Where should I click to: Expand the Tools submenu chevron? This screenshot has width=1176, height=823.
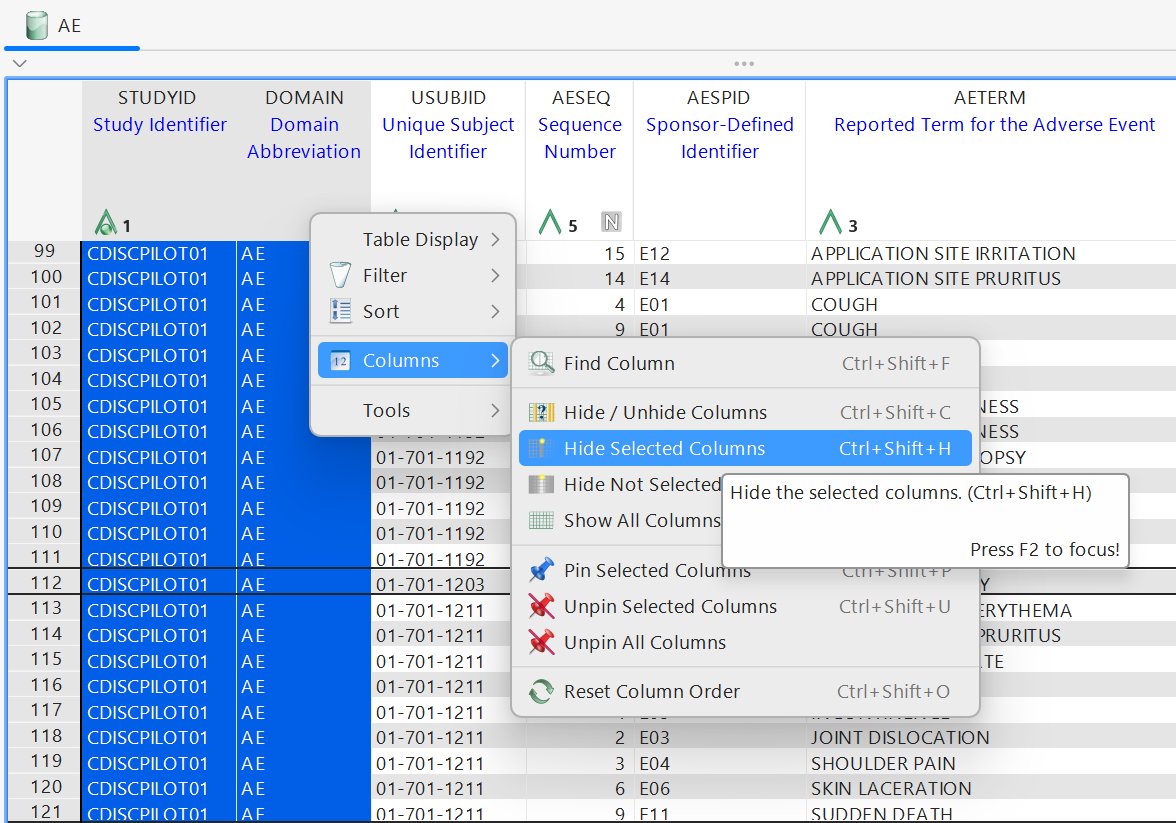pos(496,410)
